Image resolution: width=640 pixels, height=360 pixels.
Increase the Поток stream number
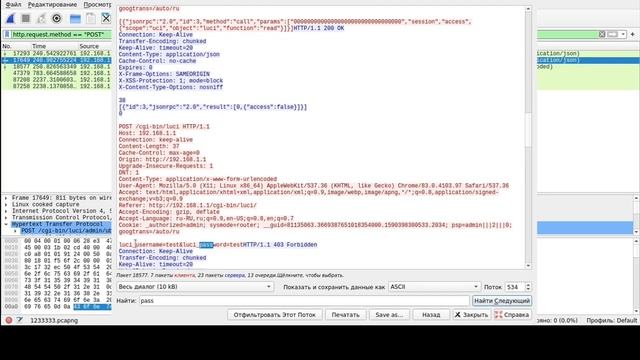tap(528, 285)
